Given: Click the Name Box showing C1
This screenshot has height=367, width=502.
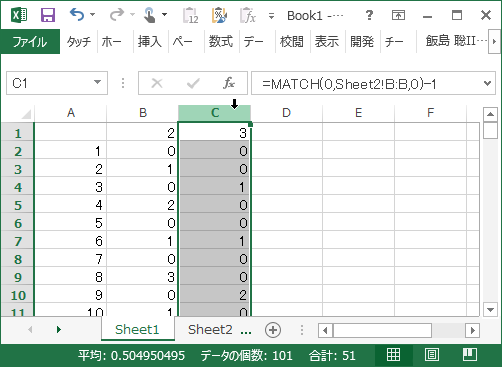Looking at the screenshot, I should pos(49,83).
